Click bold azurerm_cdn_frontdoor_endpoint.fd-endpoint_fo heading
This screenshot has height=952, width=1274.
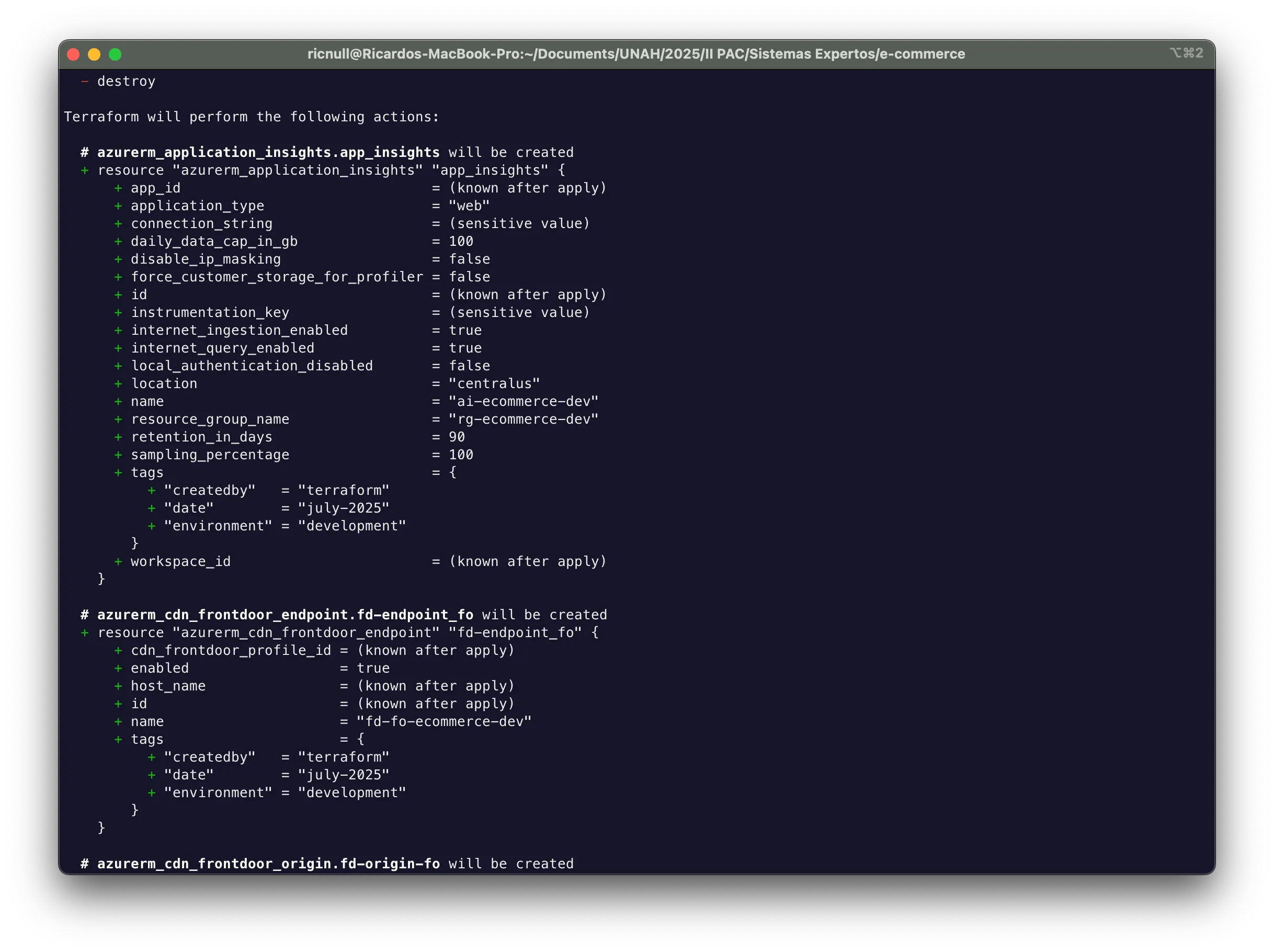tap(285, 615)
